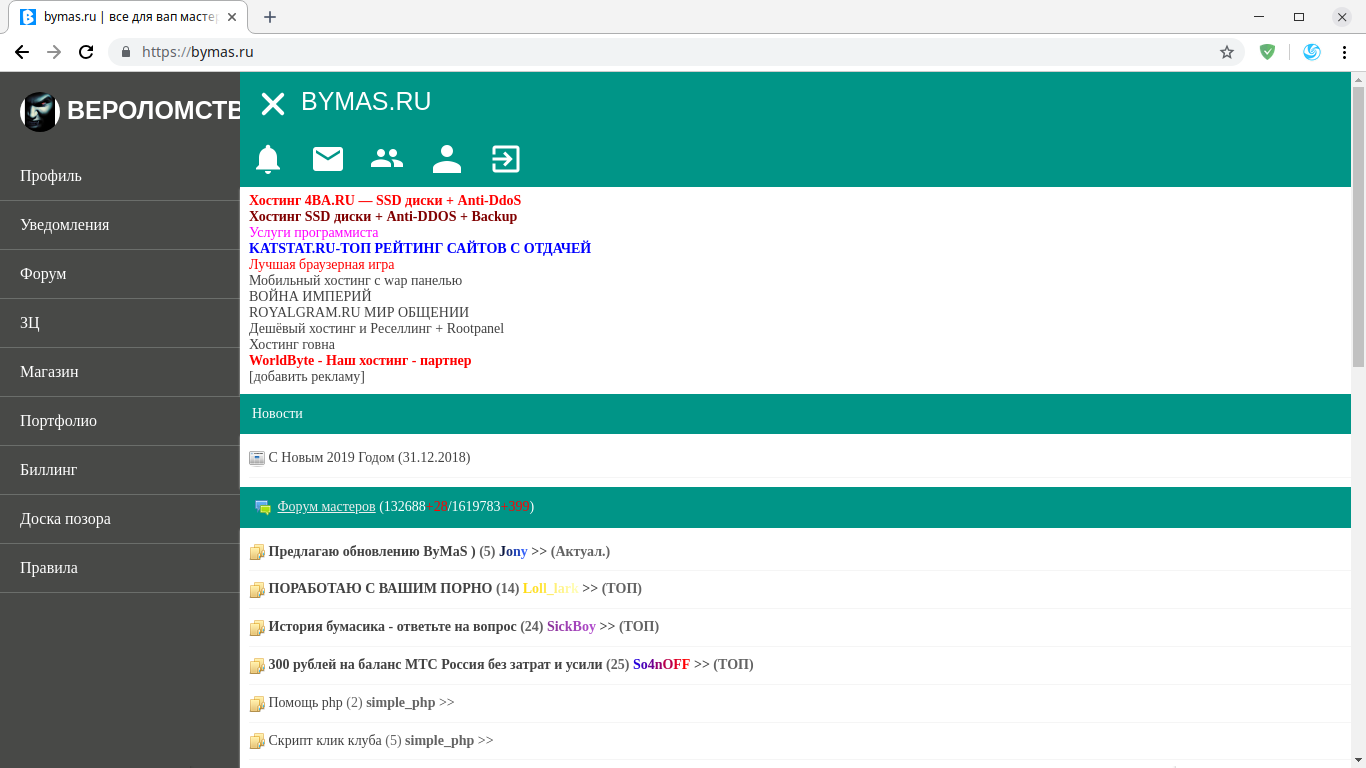Viewport: 1366px width, 768px height.
Task: Reload the page
Action: click(x=86, y=52)
